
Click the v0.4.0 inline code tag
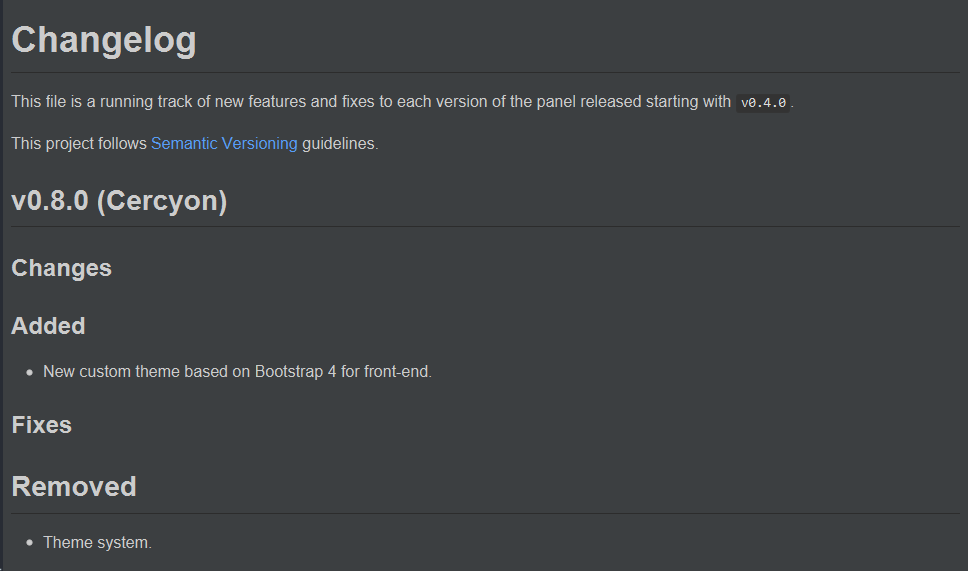pos(763,103)
